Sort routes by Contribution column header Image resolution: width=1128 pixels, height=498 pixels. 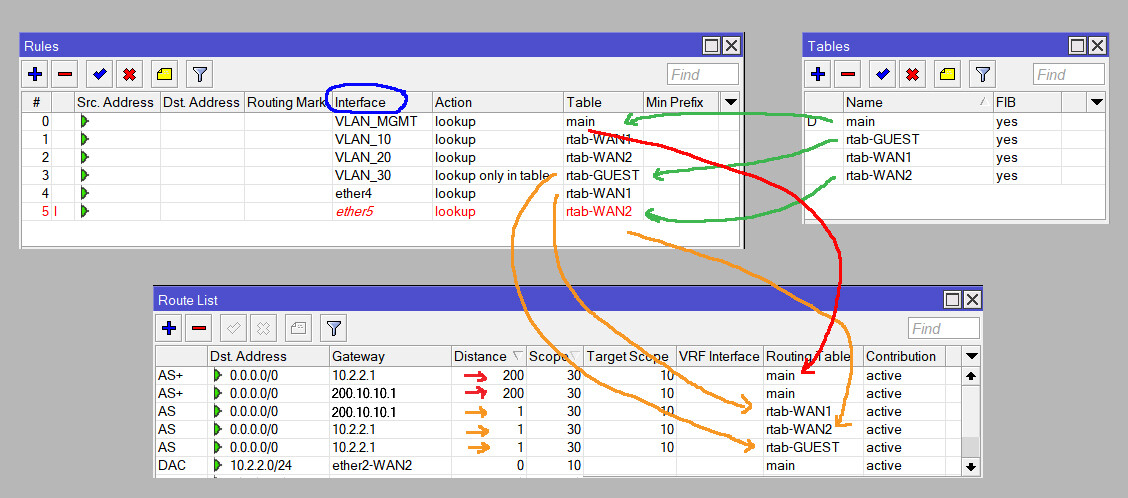[x=904, y=356]
